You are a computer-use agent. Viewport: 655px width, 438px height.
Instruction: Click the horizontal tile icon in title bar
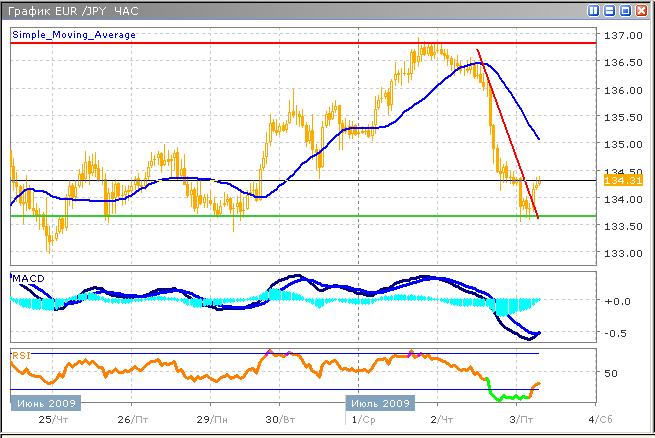pos(610,10)
